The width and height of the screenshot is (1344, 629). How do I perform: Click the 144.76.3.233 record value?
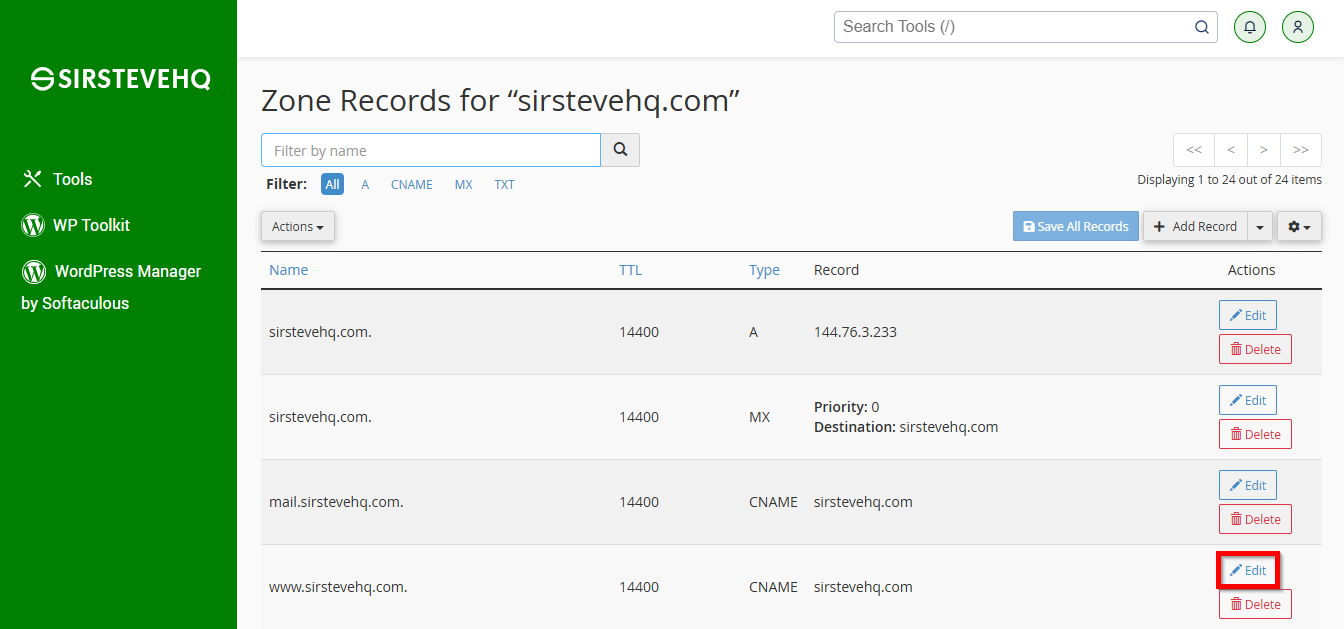[x=855, y=332]
